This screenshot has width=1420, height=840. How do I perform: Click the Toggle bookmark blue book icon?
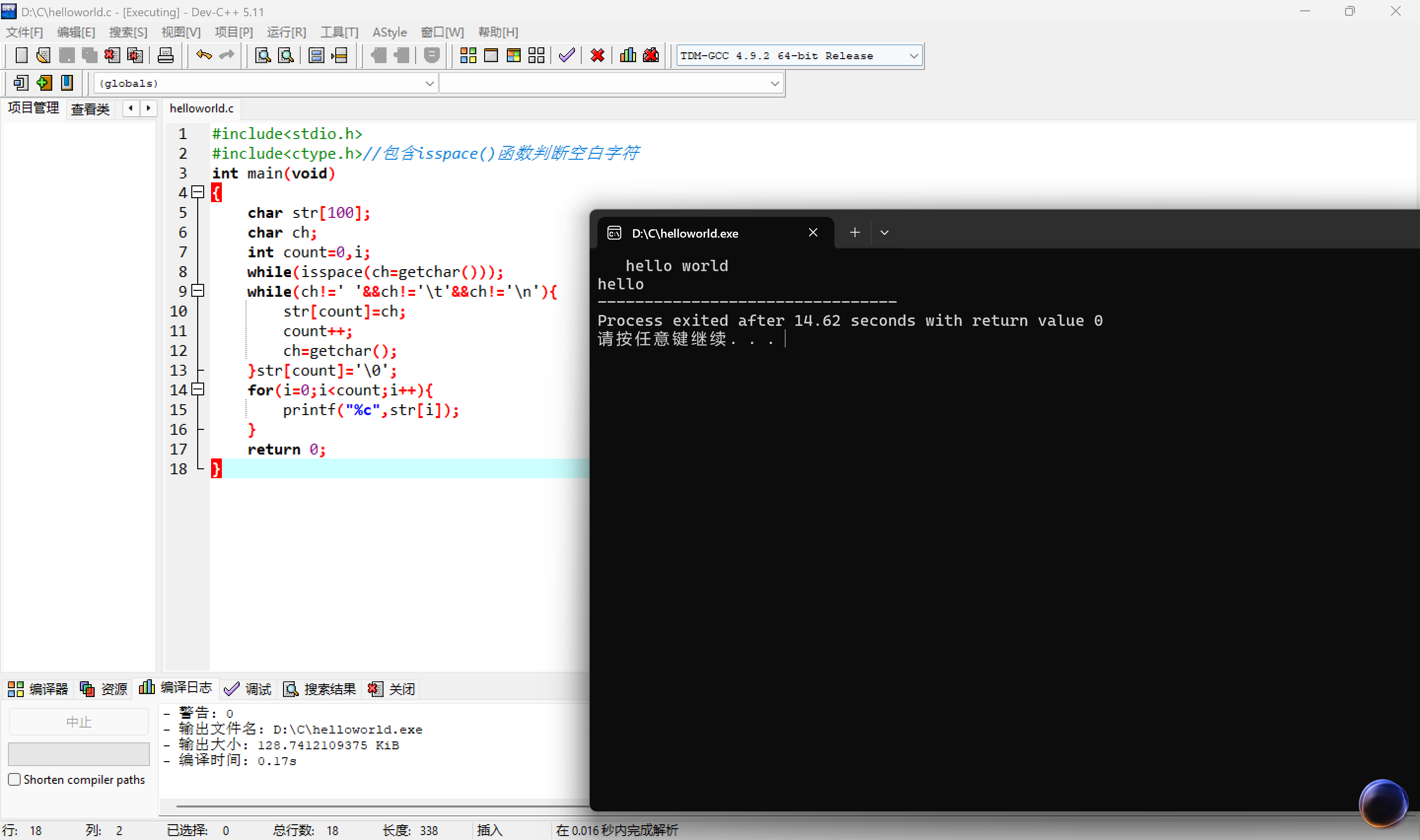(x=67, y=83)
